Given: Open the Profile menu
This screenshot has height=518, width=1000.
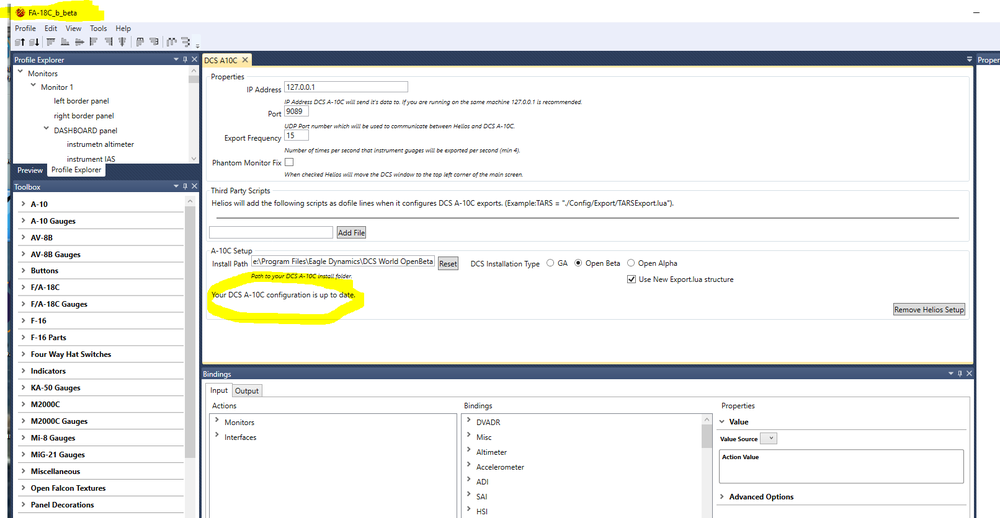Looking at the screenshot, I should (26, 28).
